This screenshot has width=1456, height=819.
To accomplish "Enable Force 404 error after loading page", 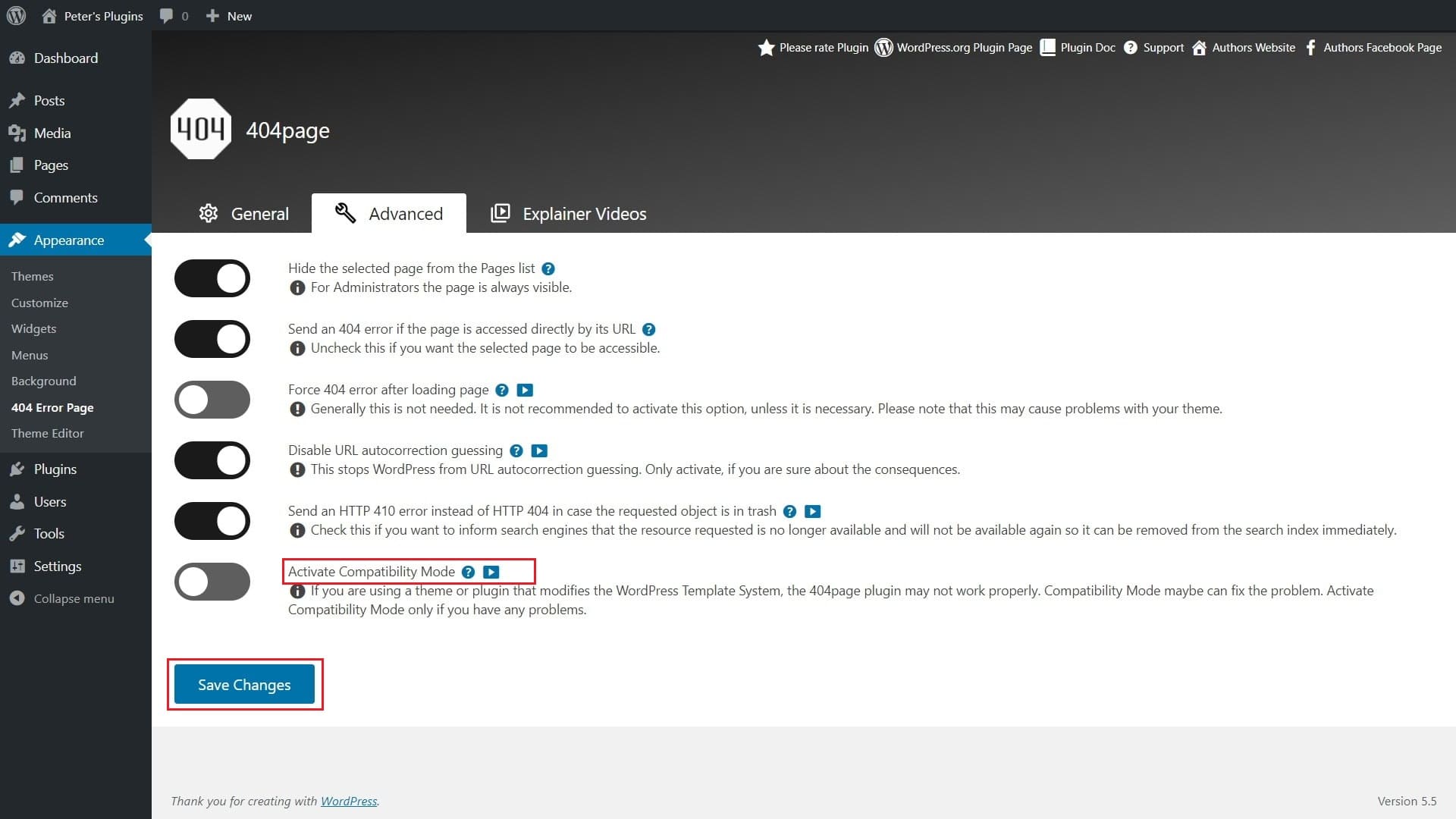I will (x=212, y=400).
